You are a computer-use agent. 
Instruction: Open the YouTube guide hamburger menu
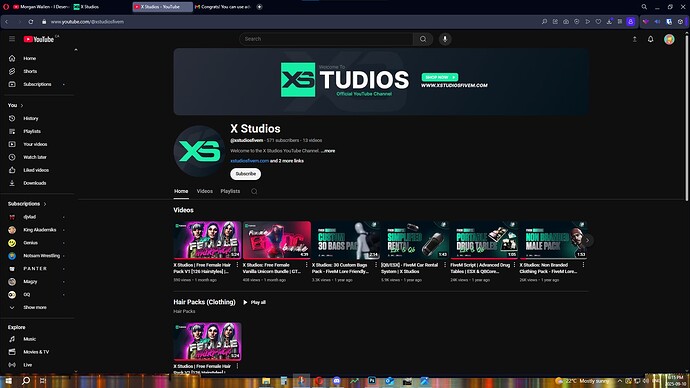click(x=12, y=39)
